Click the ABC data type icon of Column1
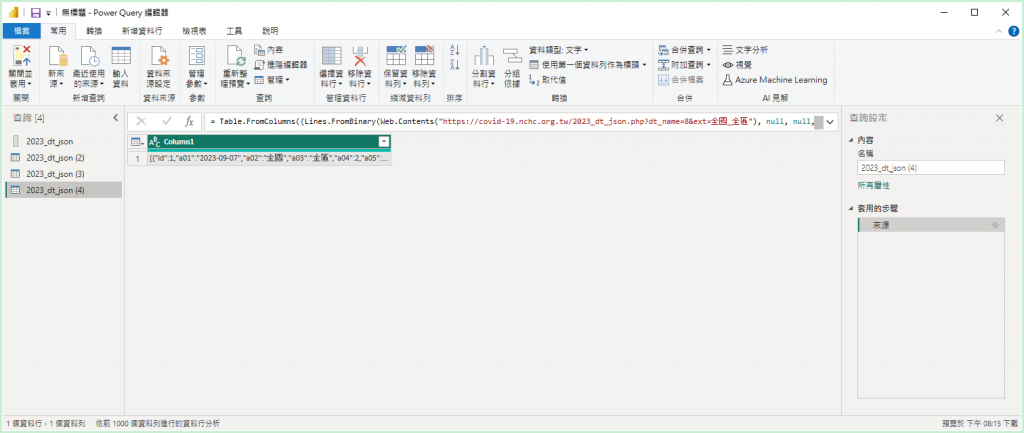The image size is (1024, 433). click(155, 142)
